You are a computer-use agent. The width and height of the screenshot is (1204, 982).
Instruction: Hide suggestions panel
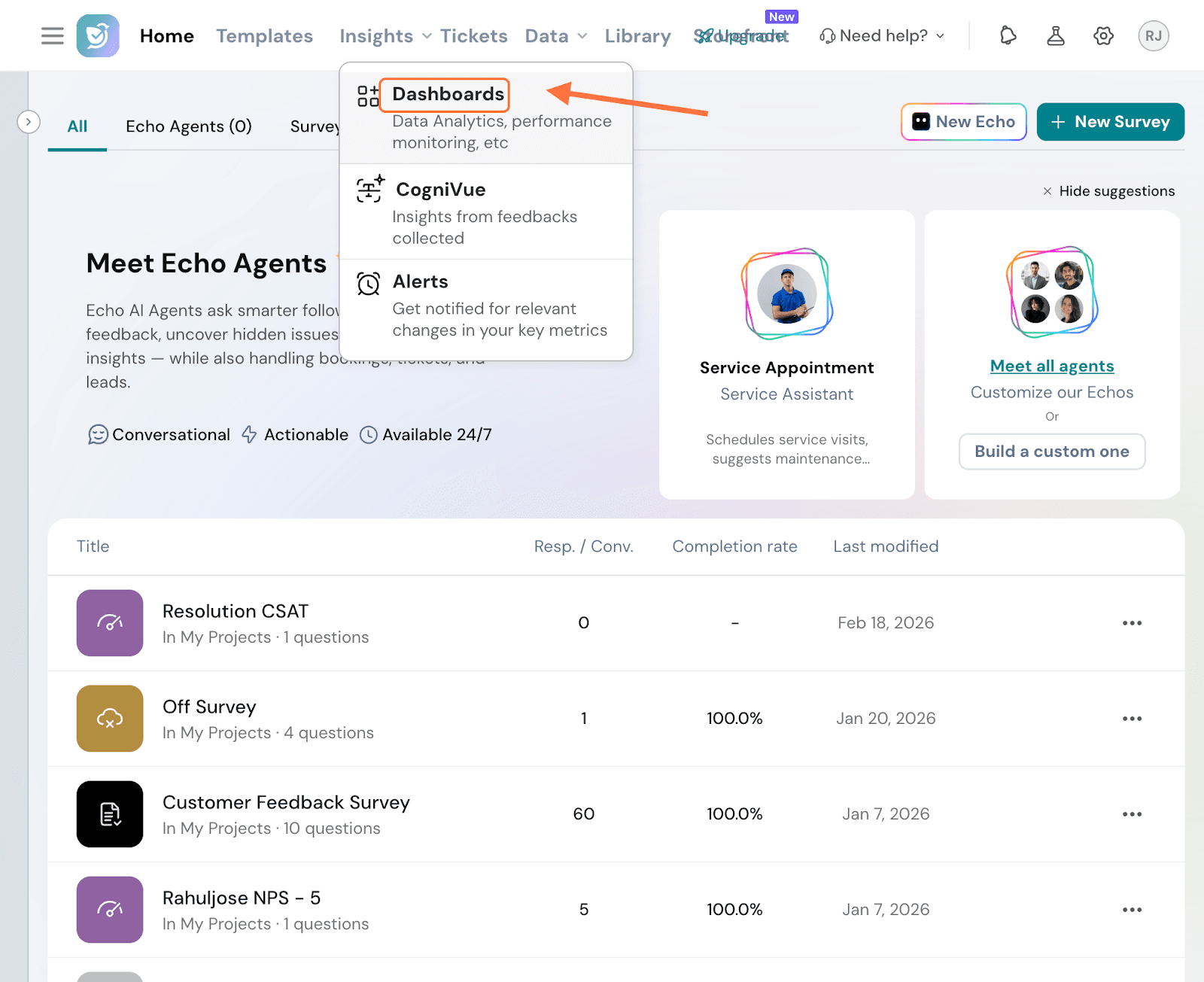click(x=1108, y=191)
